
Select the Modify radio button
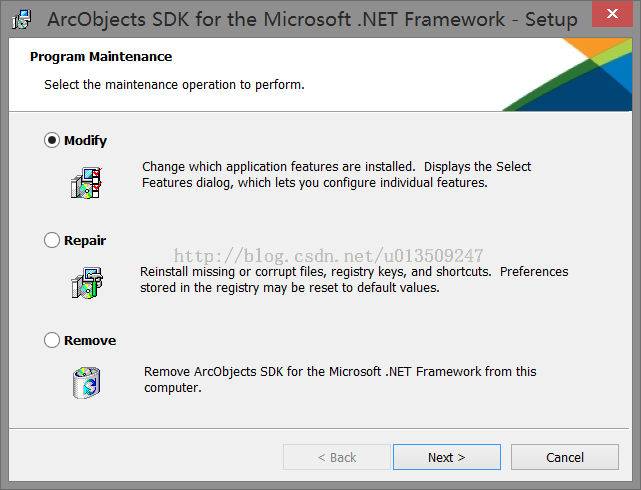(52, 140)
